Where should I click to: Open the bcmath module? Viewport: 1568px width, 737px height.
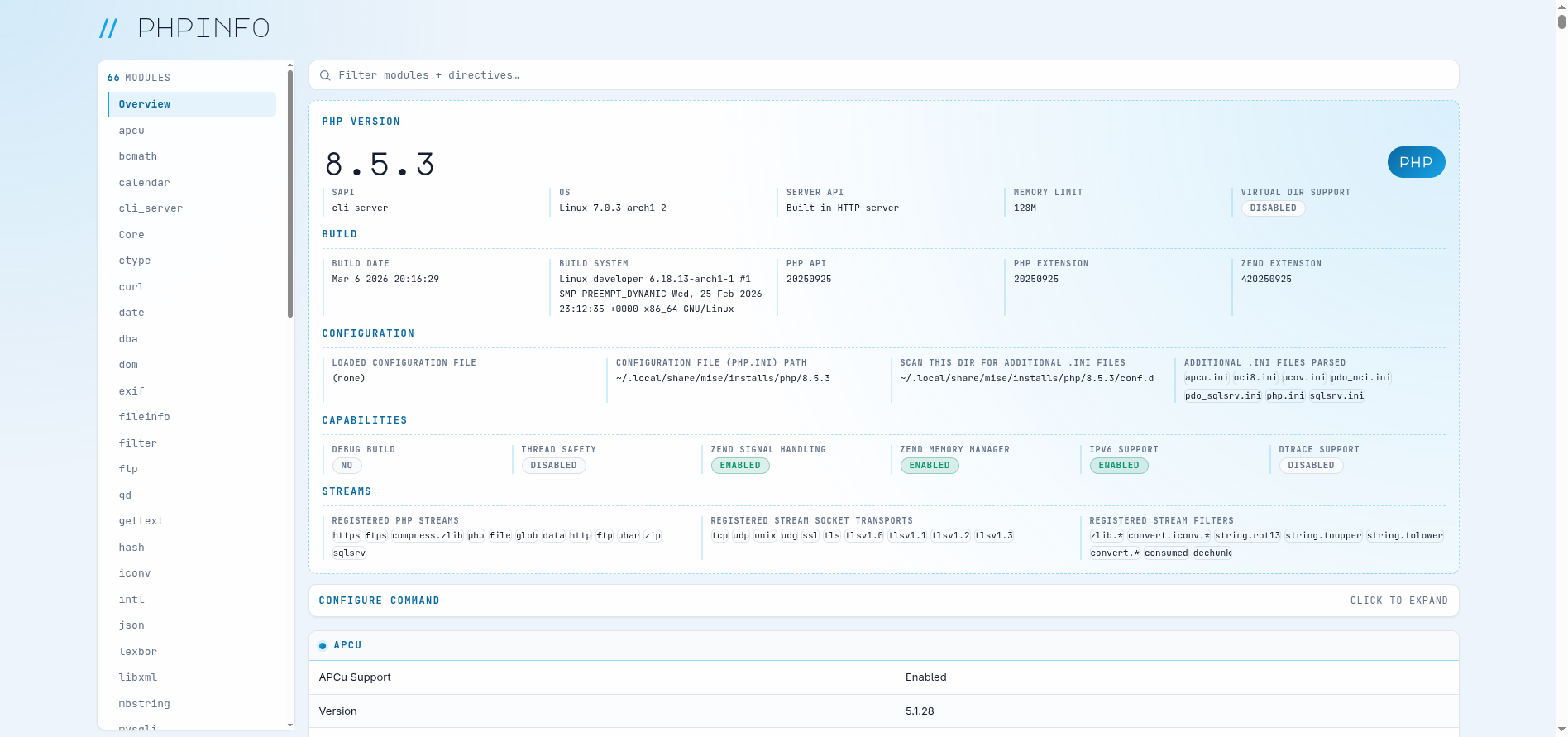pyautogui.click(x=192, y=156)
